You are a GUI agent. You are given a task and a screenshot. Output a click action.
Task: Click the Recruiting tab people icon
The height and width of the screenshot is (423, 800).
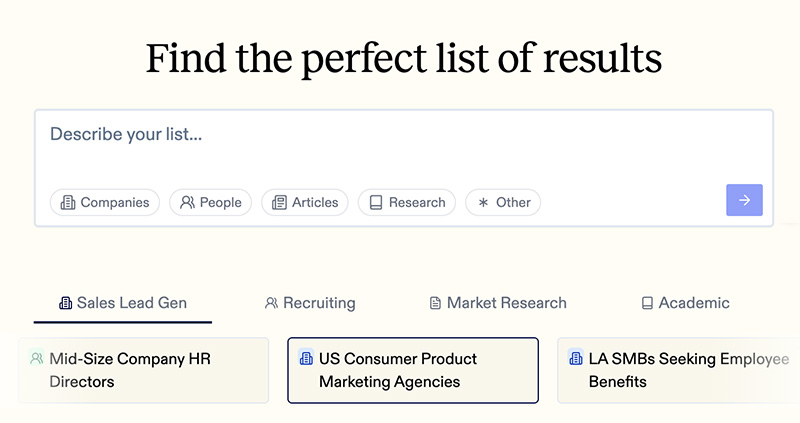point(271,303)
